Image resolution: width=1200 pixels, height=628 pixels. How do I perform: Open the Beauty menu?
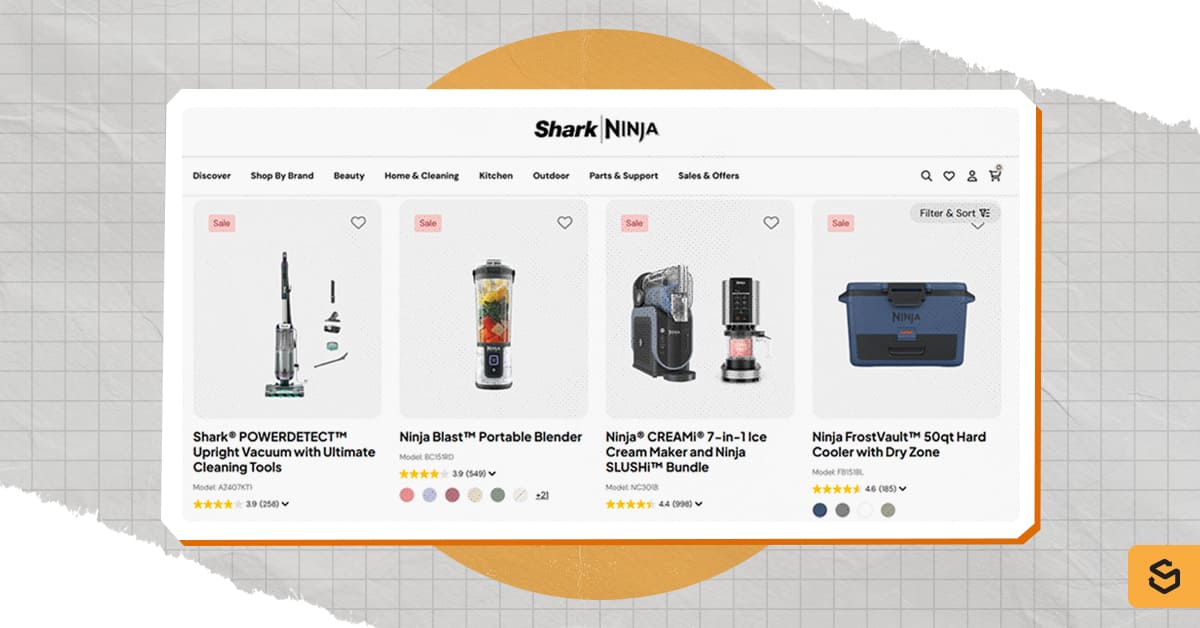[349, 176]
